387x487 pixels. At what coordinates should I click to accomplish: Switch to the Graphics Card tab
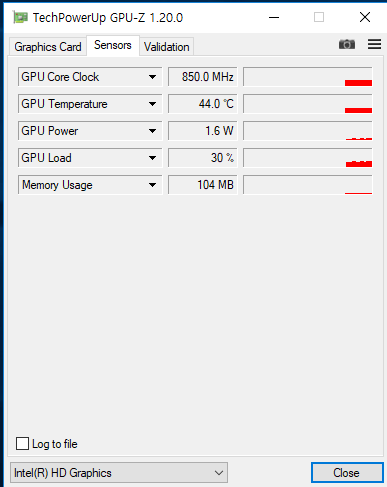pyautogui.click(x=48, y=47)
